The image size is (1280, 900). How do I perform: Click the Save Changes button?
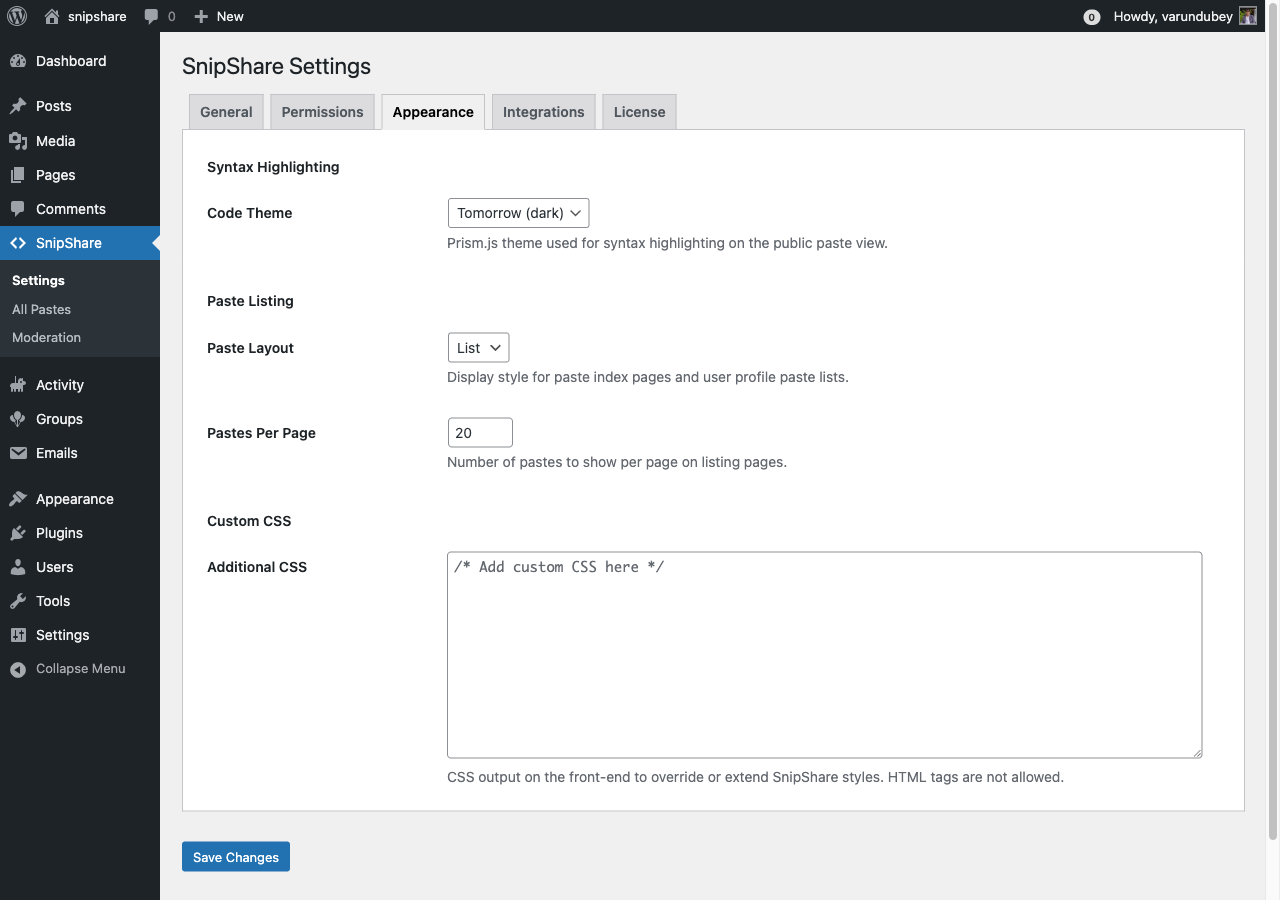click(x=235, y=856)
